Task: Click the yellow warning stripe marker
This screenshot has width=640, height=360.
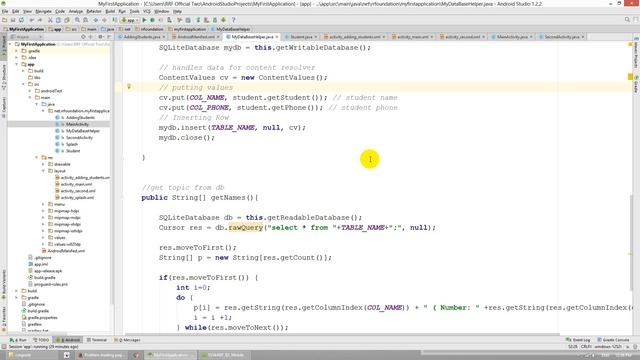Action: coord(630,76)
